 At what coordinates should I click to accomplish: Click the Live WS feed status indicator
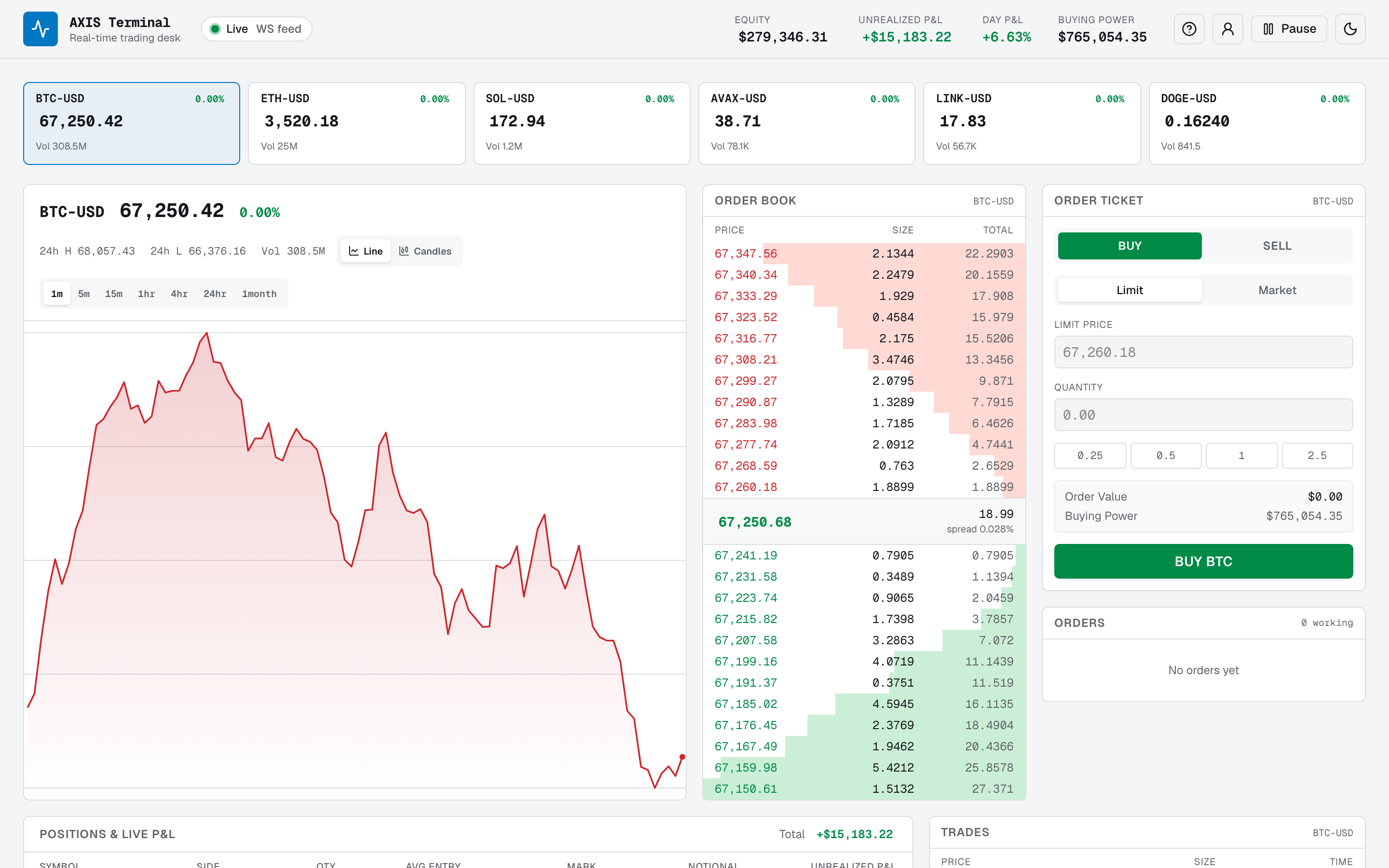click(256, 29)
